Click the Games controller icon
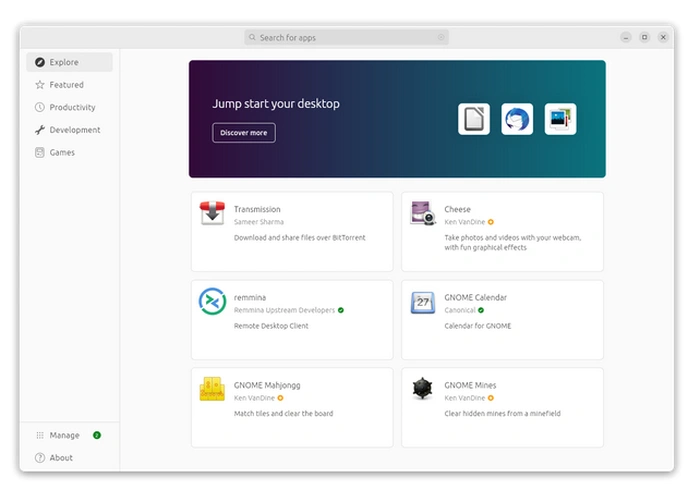The width and height of the screenshot is (700, 490). click(40, 153)
